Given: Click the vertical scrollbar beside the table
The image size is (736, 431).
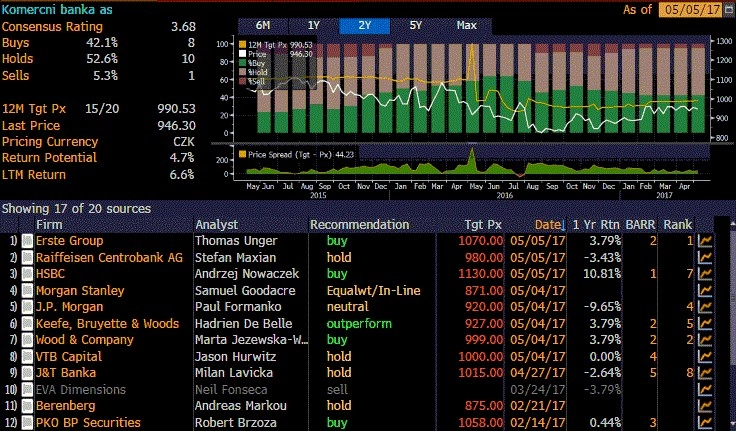Looking at the screenshot, I should 732,324.
